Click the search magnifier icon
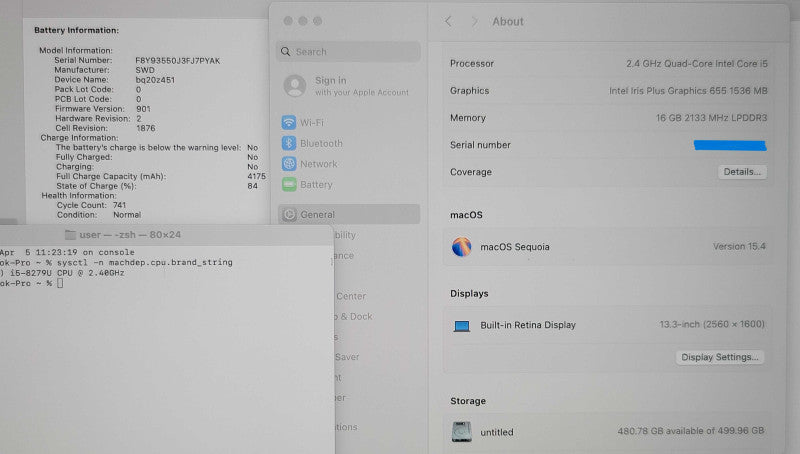Image resolution: width=800 pixels, height=454 pixels. click(x=286, y=52)
